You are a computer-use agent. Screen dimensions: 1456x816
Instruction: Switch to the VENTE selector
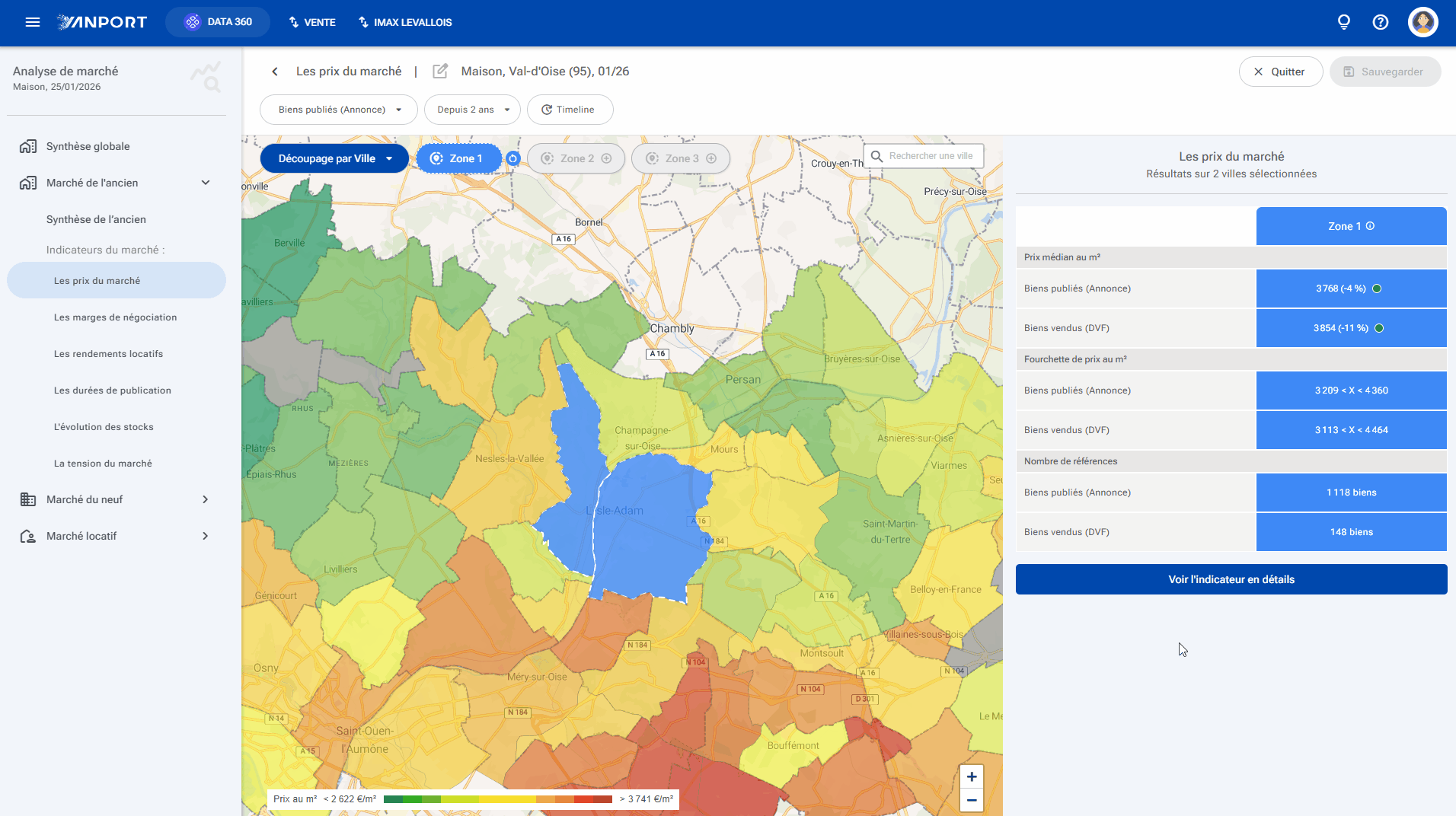click(x=312, y=22)
